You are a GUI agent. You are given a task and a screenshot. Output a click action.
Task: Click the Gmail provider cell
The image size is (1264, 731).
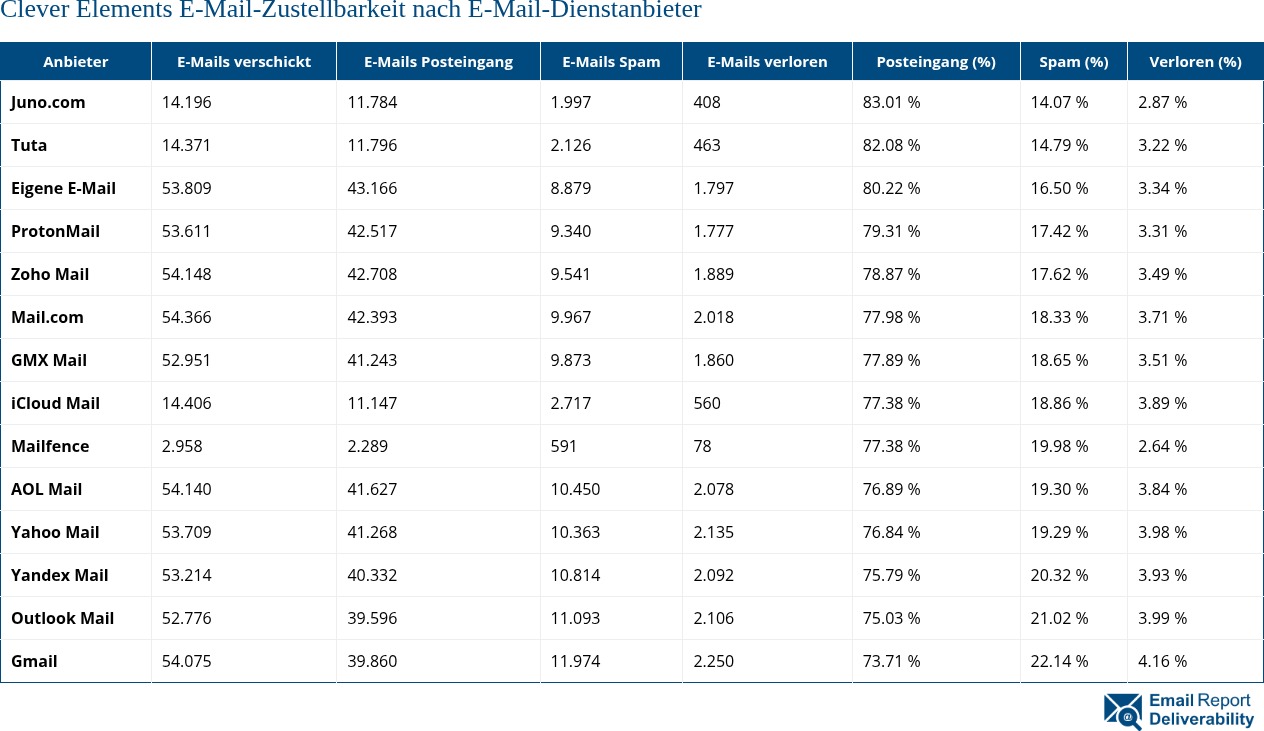pos(34,661)
